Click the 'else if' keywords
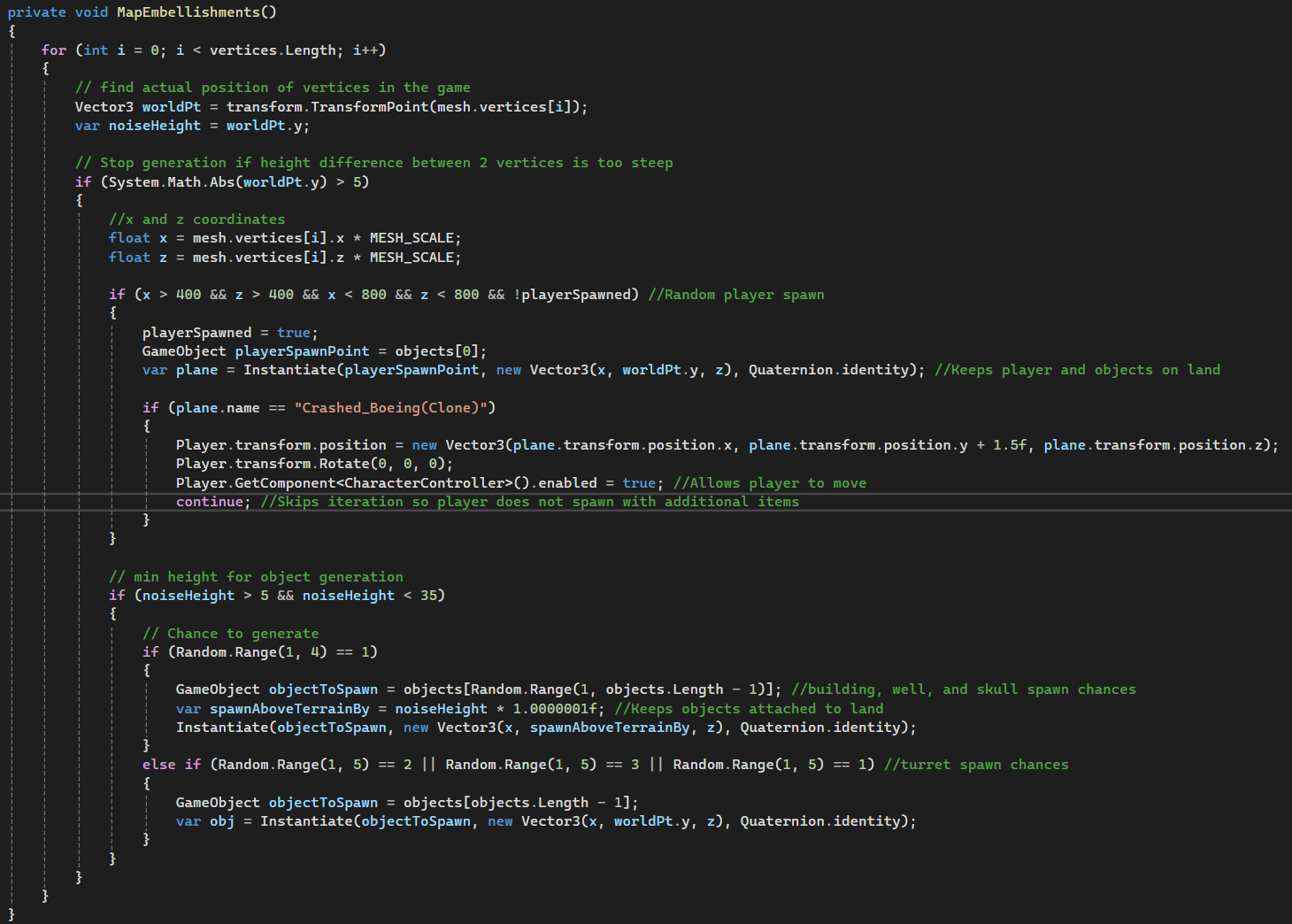Viewport: 1292px width, 924px height. coord(172,765)
